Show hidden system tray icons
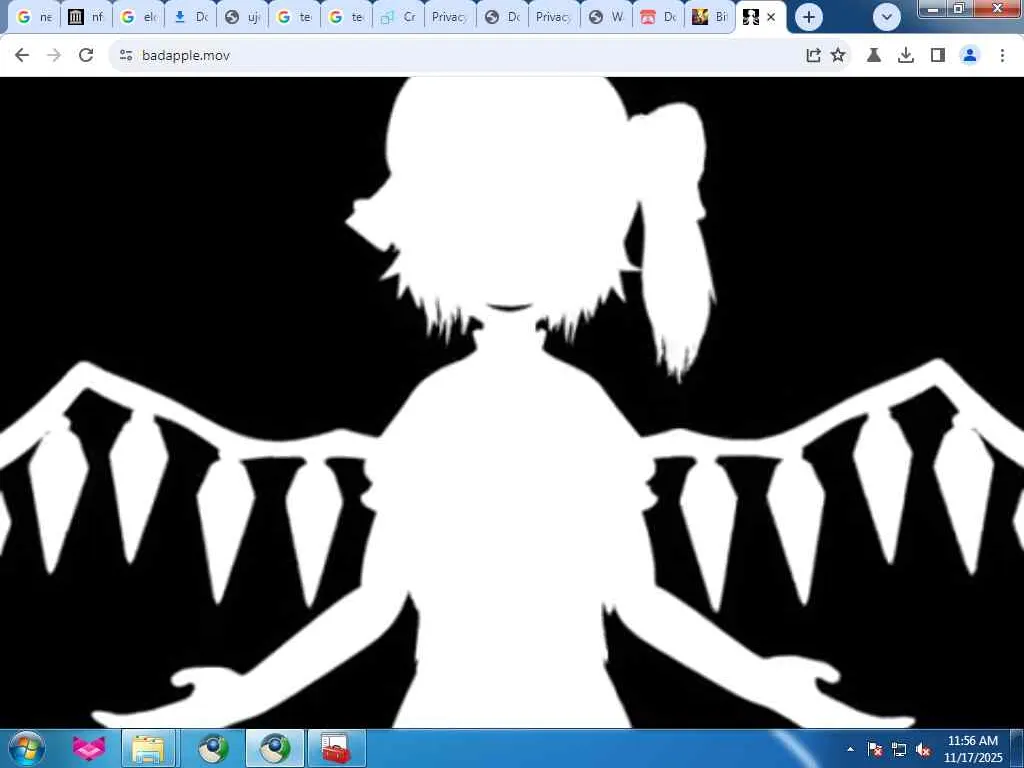The image size is (1024, 768). [x=850, y=749]
